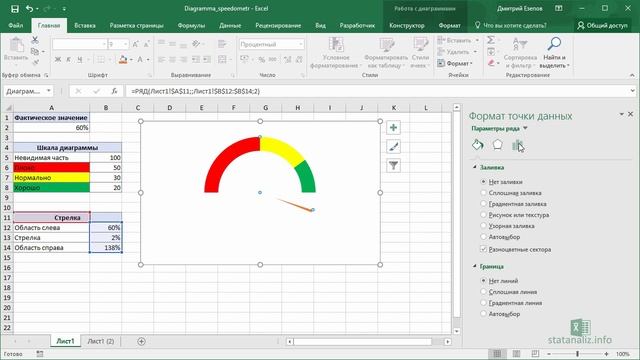Open number format Процентный dropdown
The image size is (640, 360).
301,44
